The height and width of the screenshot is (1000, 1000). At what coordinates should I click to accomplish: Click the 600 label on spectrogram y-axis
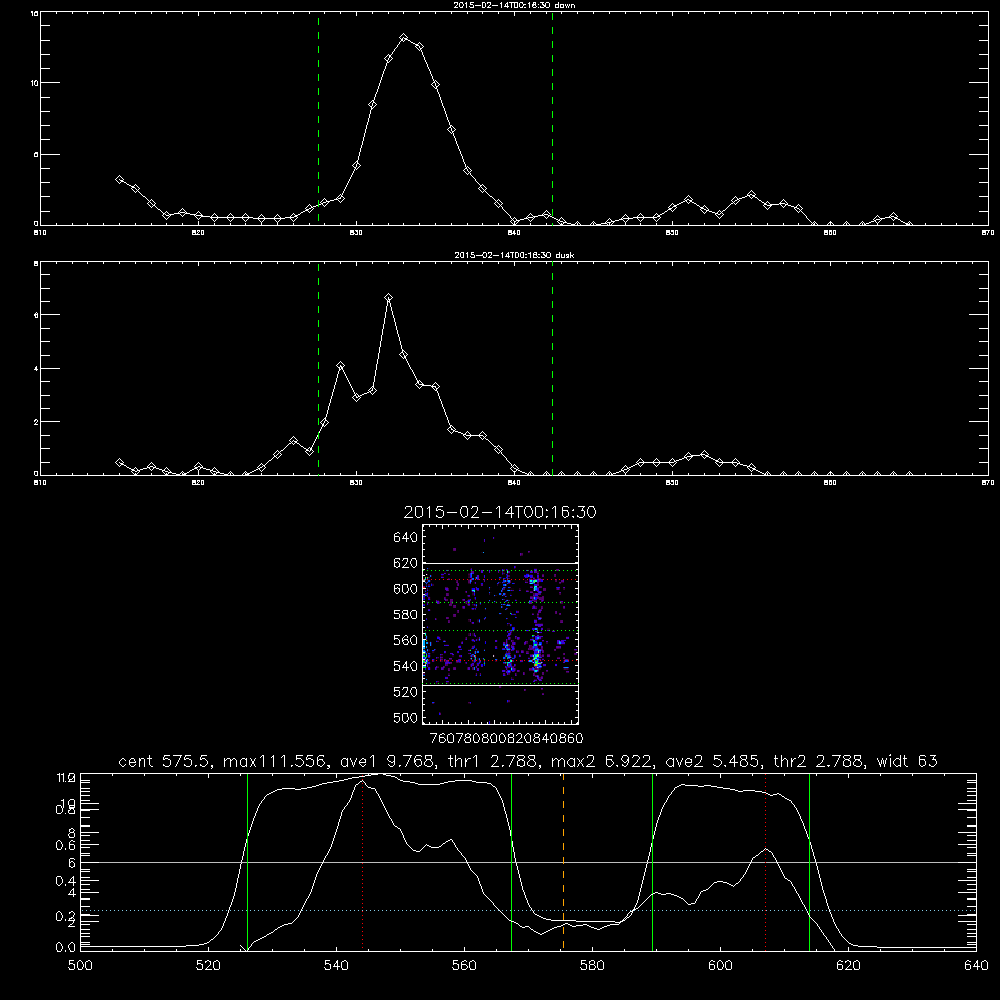pyautogui.click(x=406, y=589)
